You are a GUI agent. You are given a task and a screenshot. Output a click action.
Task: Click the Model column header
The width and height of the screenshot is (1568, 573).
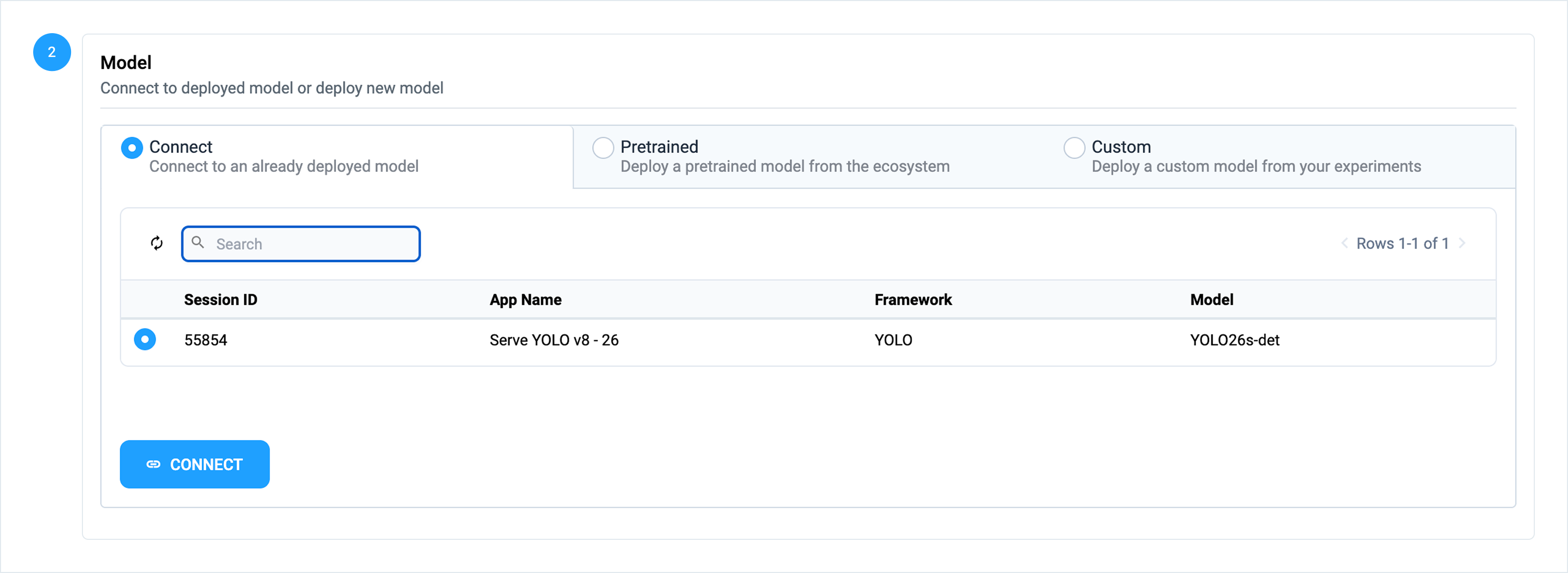coord(1211,300)
